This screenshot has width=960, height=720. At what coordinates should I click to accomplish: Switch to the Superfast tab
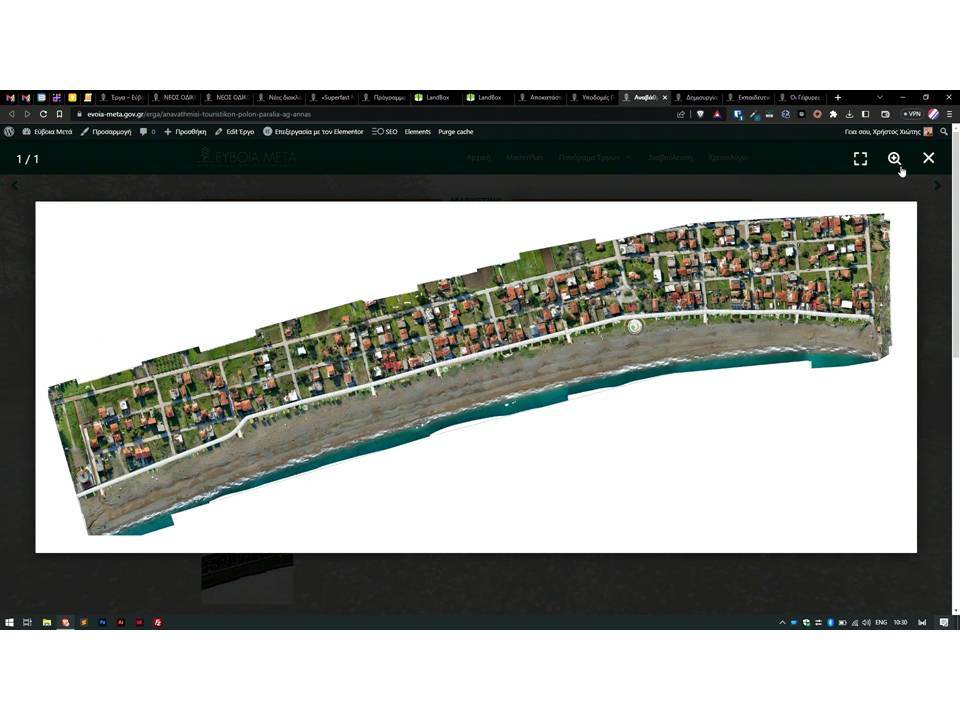331,97
